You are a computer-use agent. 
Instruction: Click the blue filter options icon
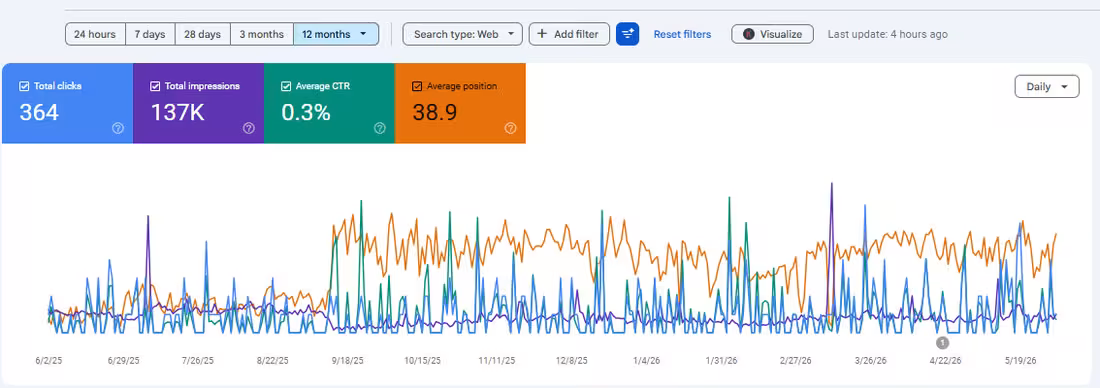point(627,34)
